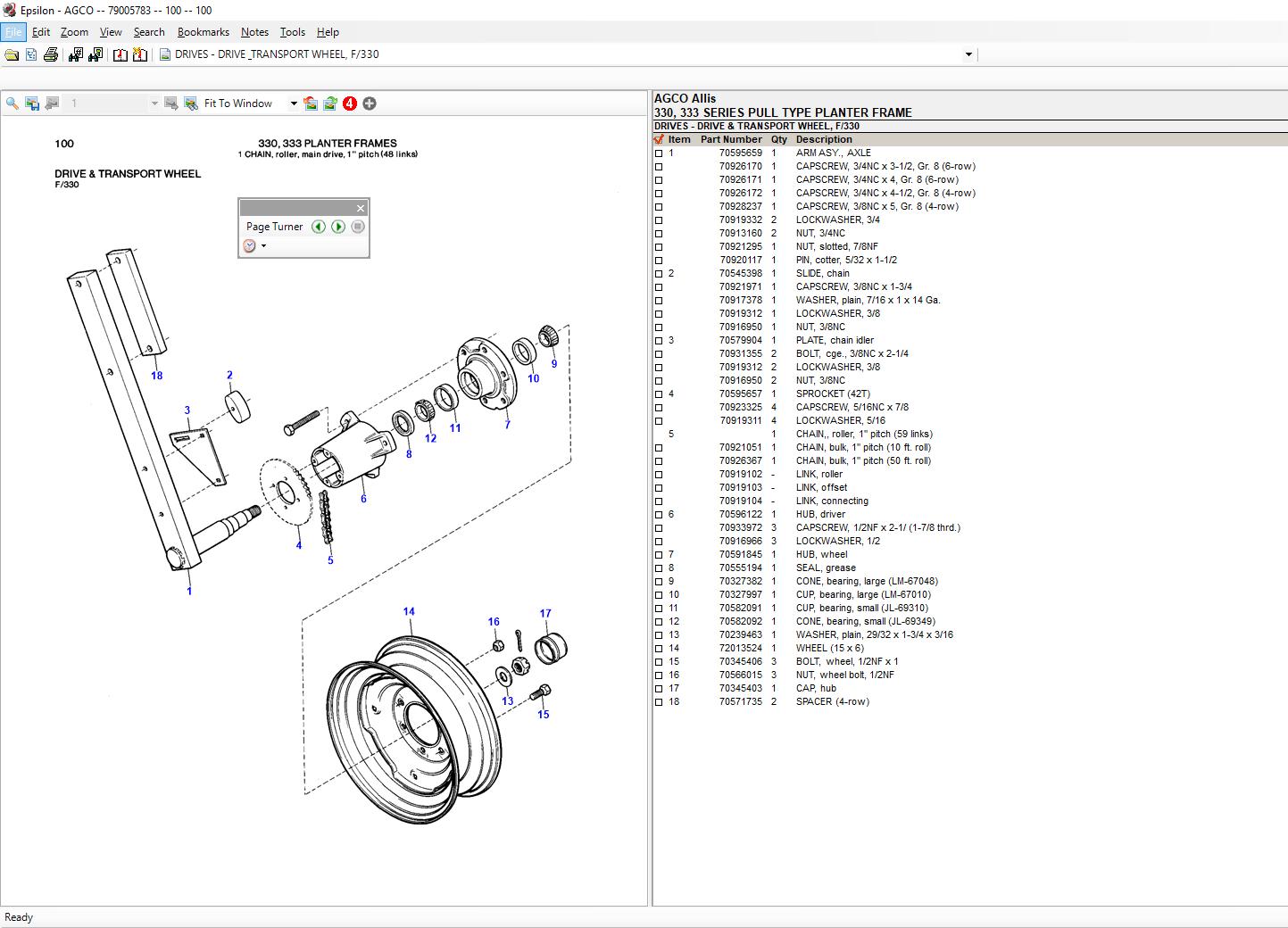This screenshot has width=1288, height=928.
Task: Expand the DRIVES page title dropdown arrow
Action: 968,54
